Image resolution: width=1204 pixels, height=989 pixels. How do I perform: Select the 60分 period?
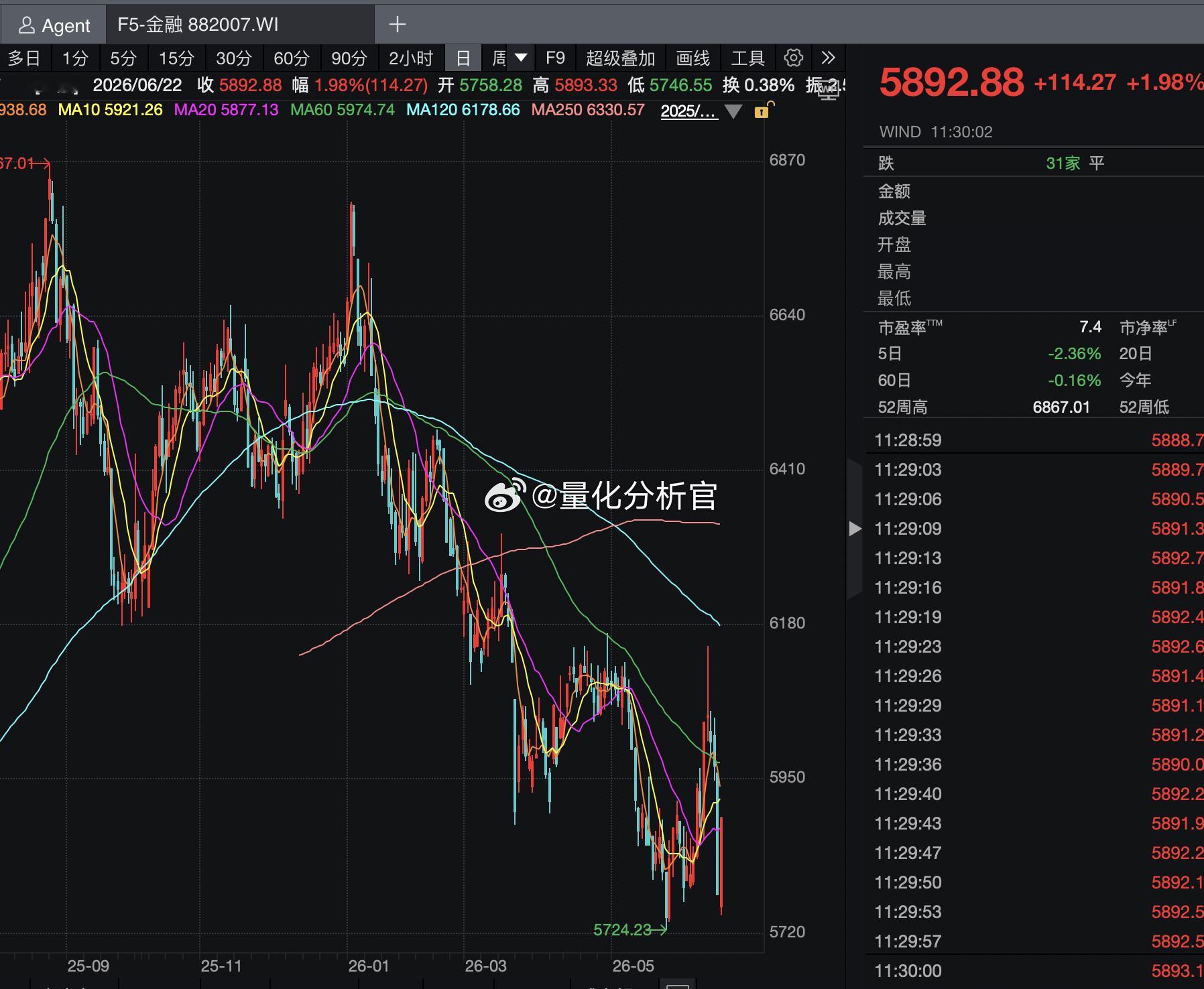(x=291, y=58)
